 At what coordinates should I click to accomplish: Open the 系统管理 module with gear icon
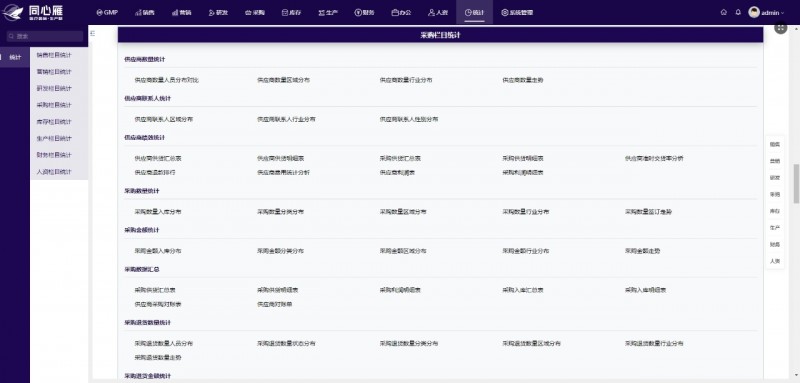pos(517,12)
